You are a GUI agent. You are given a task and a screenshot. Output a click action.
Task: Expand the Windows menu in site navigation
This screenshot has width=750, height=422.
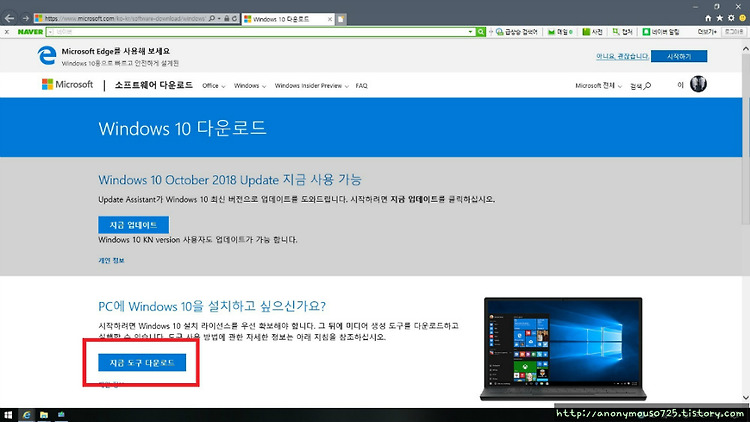click(x=250, y=86)
